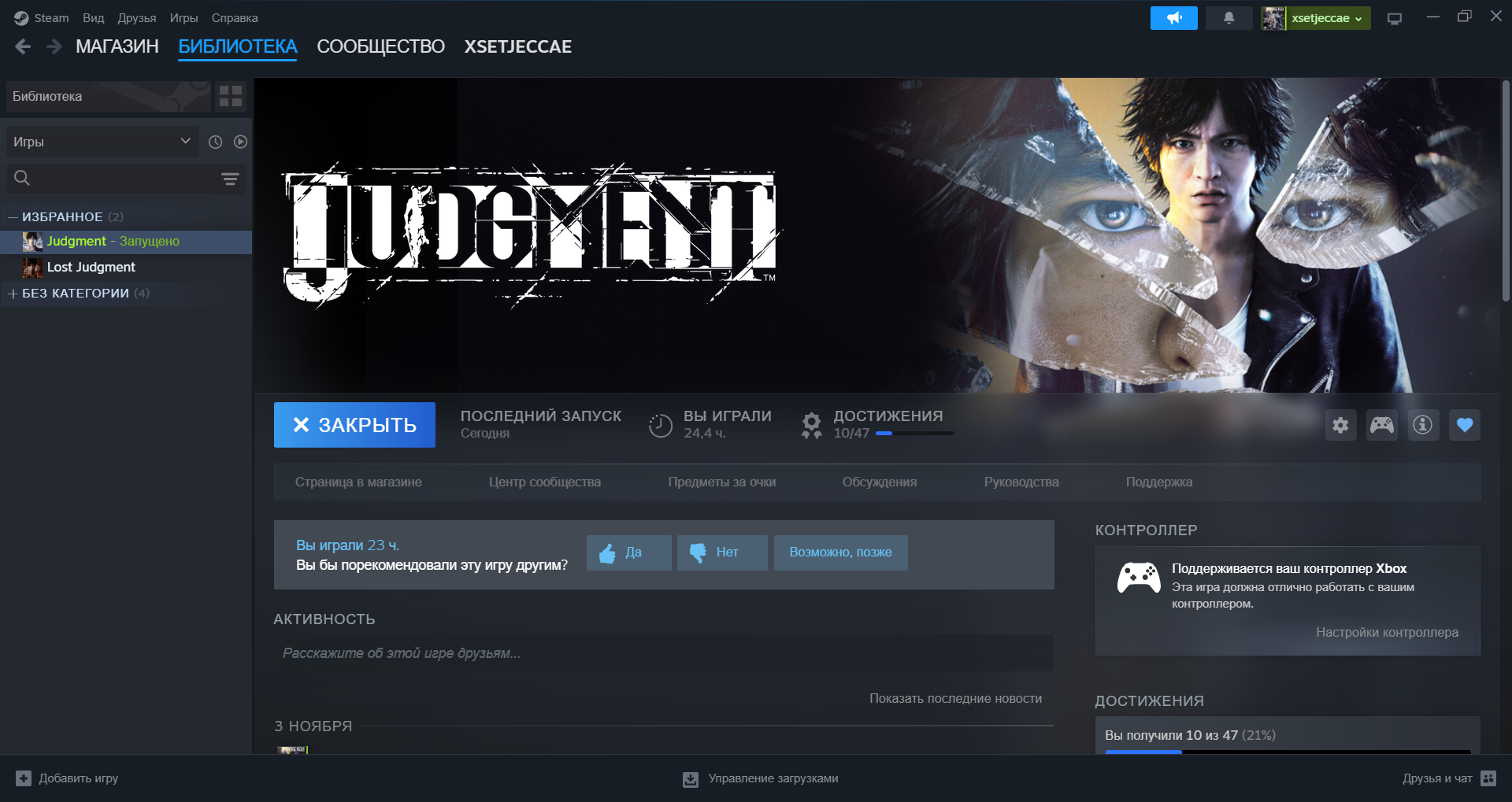Viewport: 1512px width, 802px height.
Task: Click the activity post input field
Action: click(663, 653)
